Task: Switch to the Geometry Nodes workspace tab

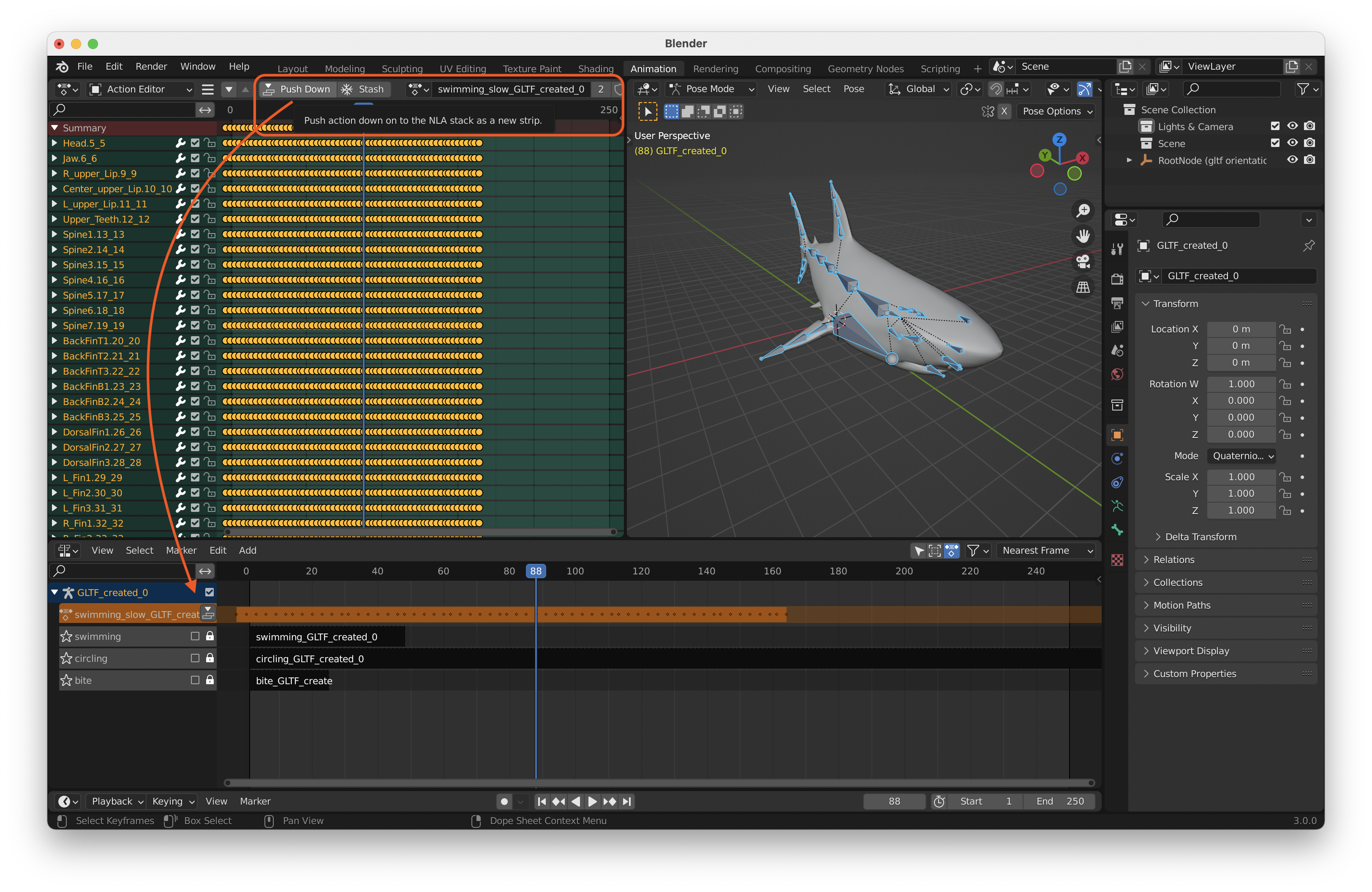Action: point(865,68)
